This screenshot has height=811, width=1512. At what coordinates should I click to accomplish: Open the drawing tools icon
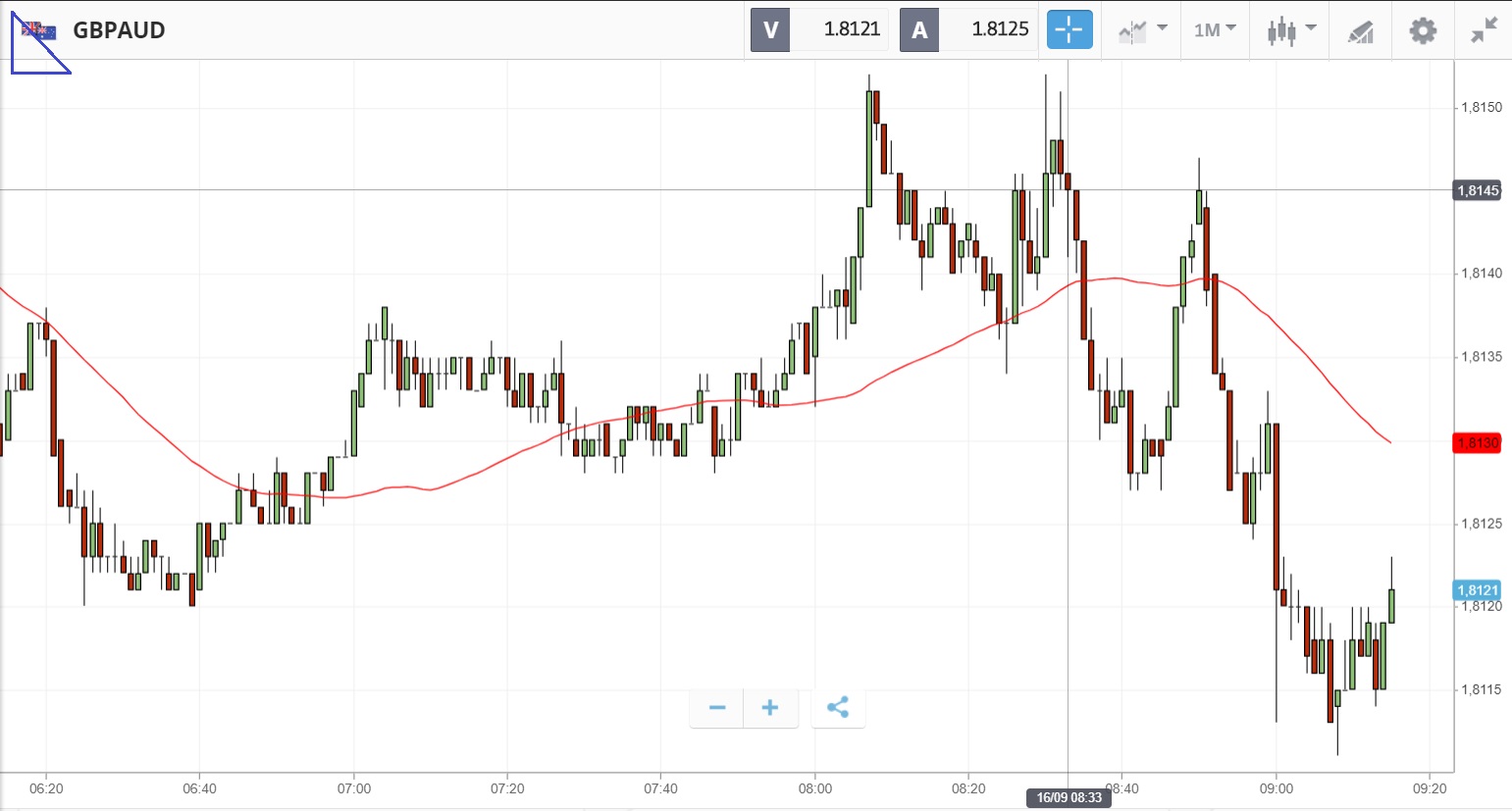pos(1361,31)
